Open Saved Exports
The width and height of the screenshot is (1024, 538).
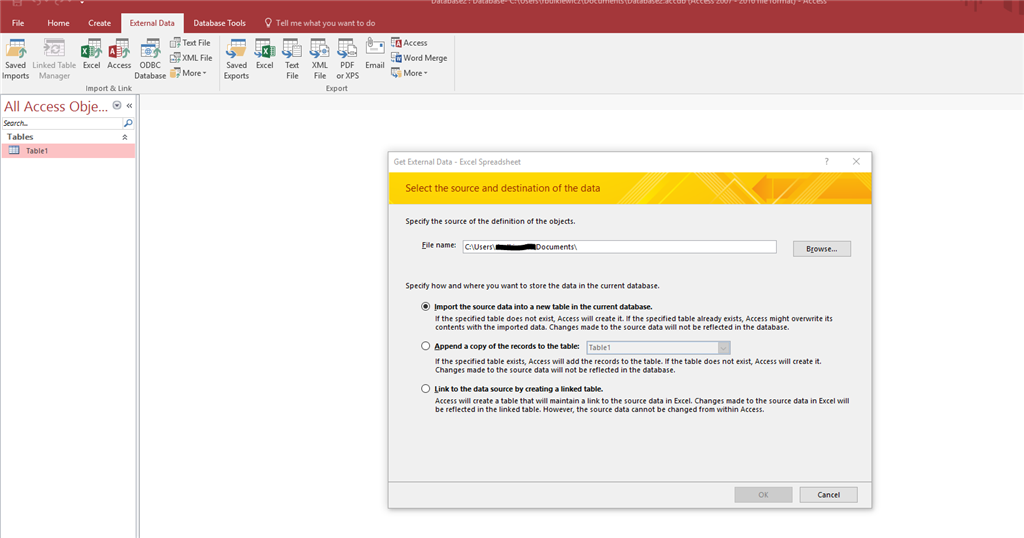click(236, 59)
